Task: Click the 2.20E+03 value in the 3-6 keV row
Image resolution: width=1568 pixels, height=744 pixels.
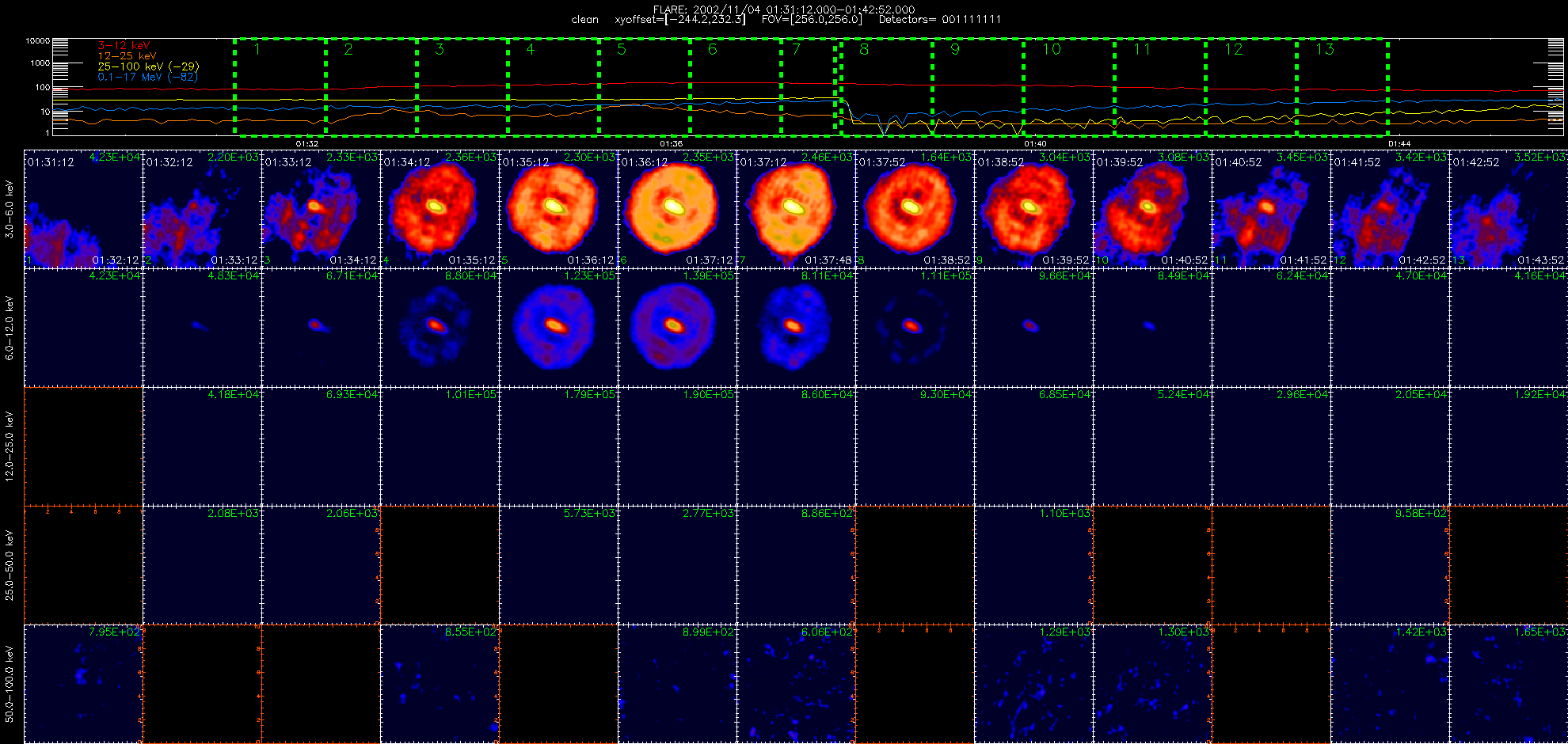Action: pyautogui.click(x=234, y=157)
